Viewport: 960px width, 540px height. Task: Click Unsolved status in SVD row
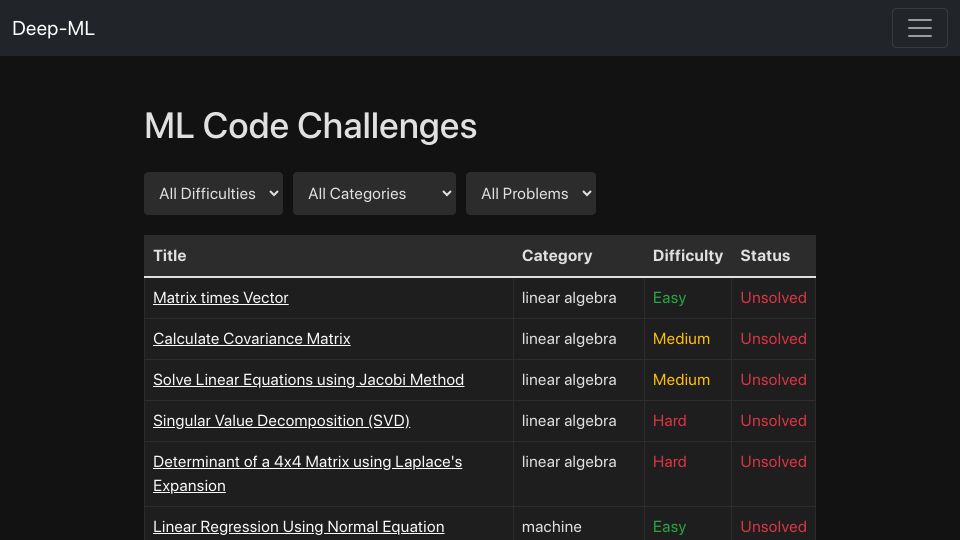773,421
